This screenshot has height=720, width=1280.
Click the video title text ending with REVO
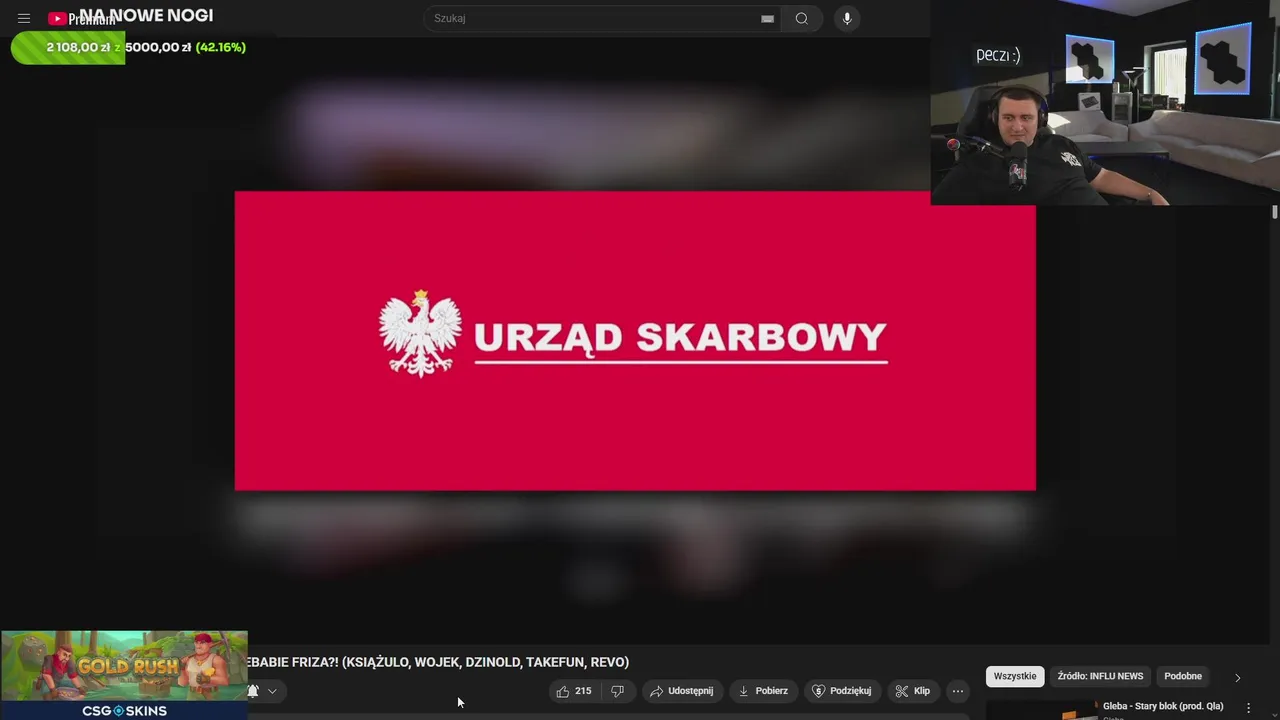tap(438, 662)
